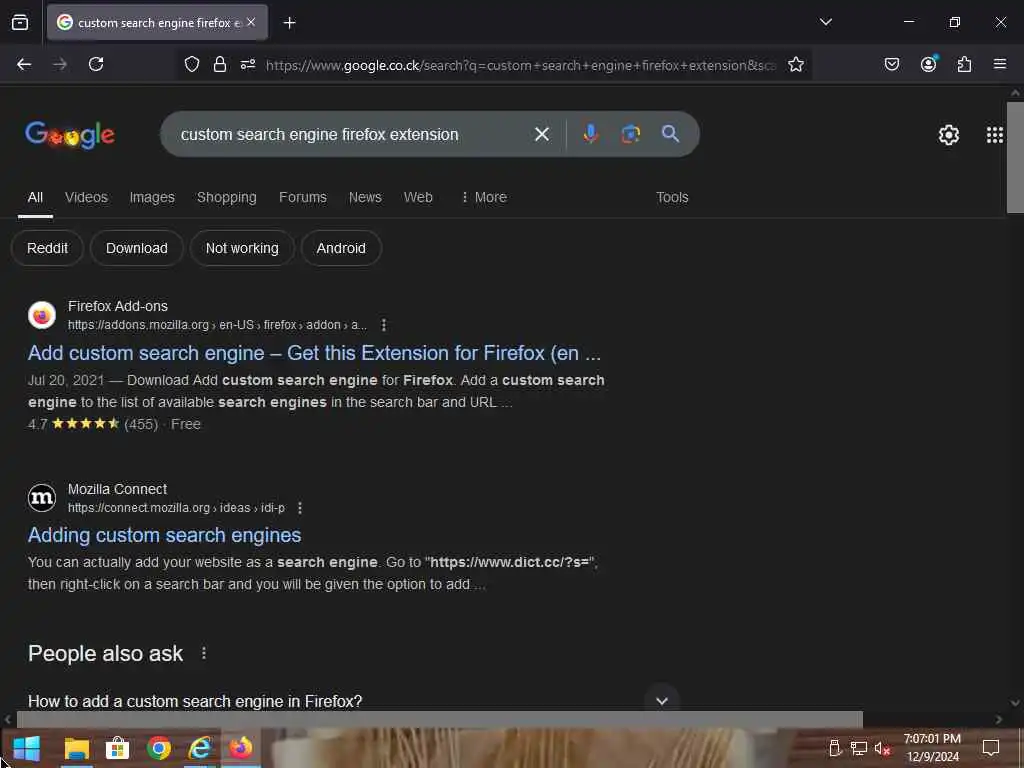The height and width of the screenshot is (768, 1024).
Task: Click the addons.mozilla.org URL breadcrumb
Action: pyautogui.click(x=217, y=325)
